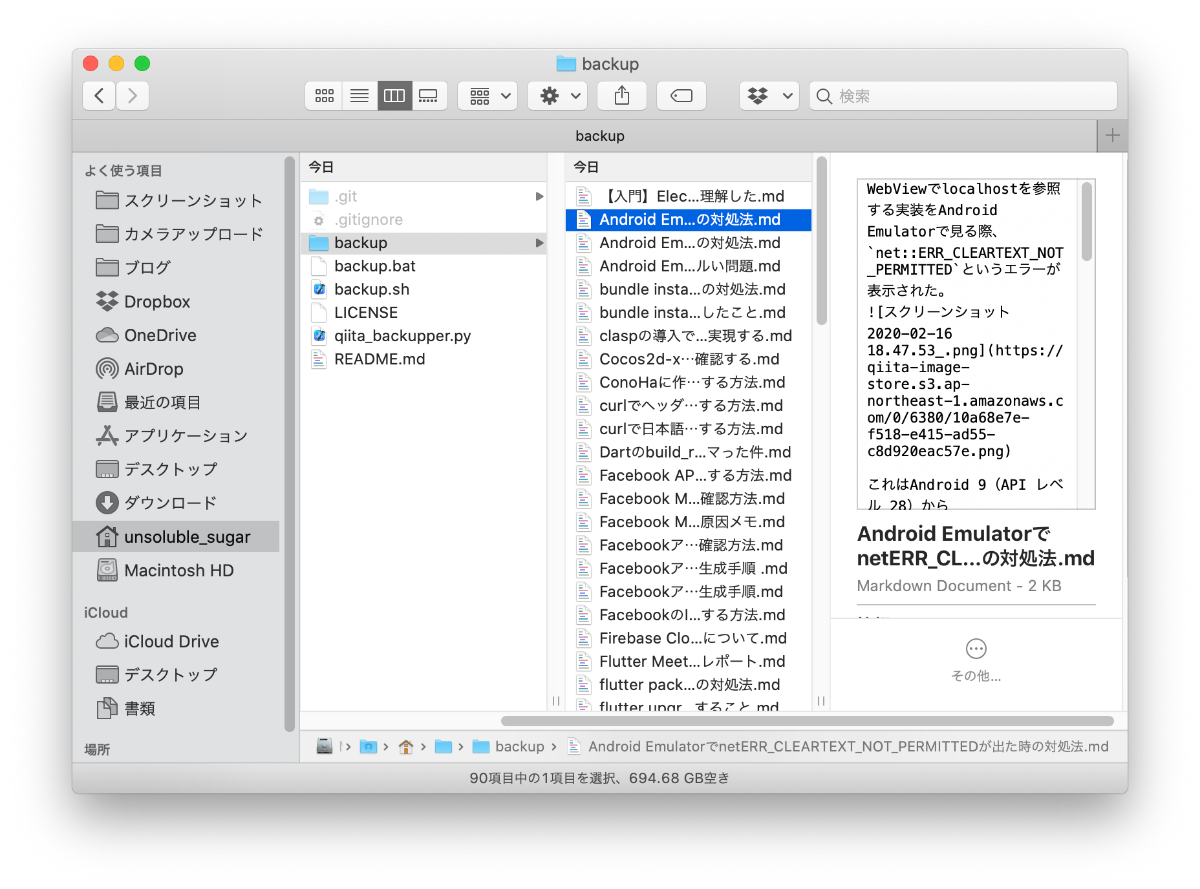Image resolution: width=1200 pixels, height=889 pixels.
Task: Go back with the left chevron button
Action: [x=98, y=96]
